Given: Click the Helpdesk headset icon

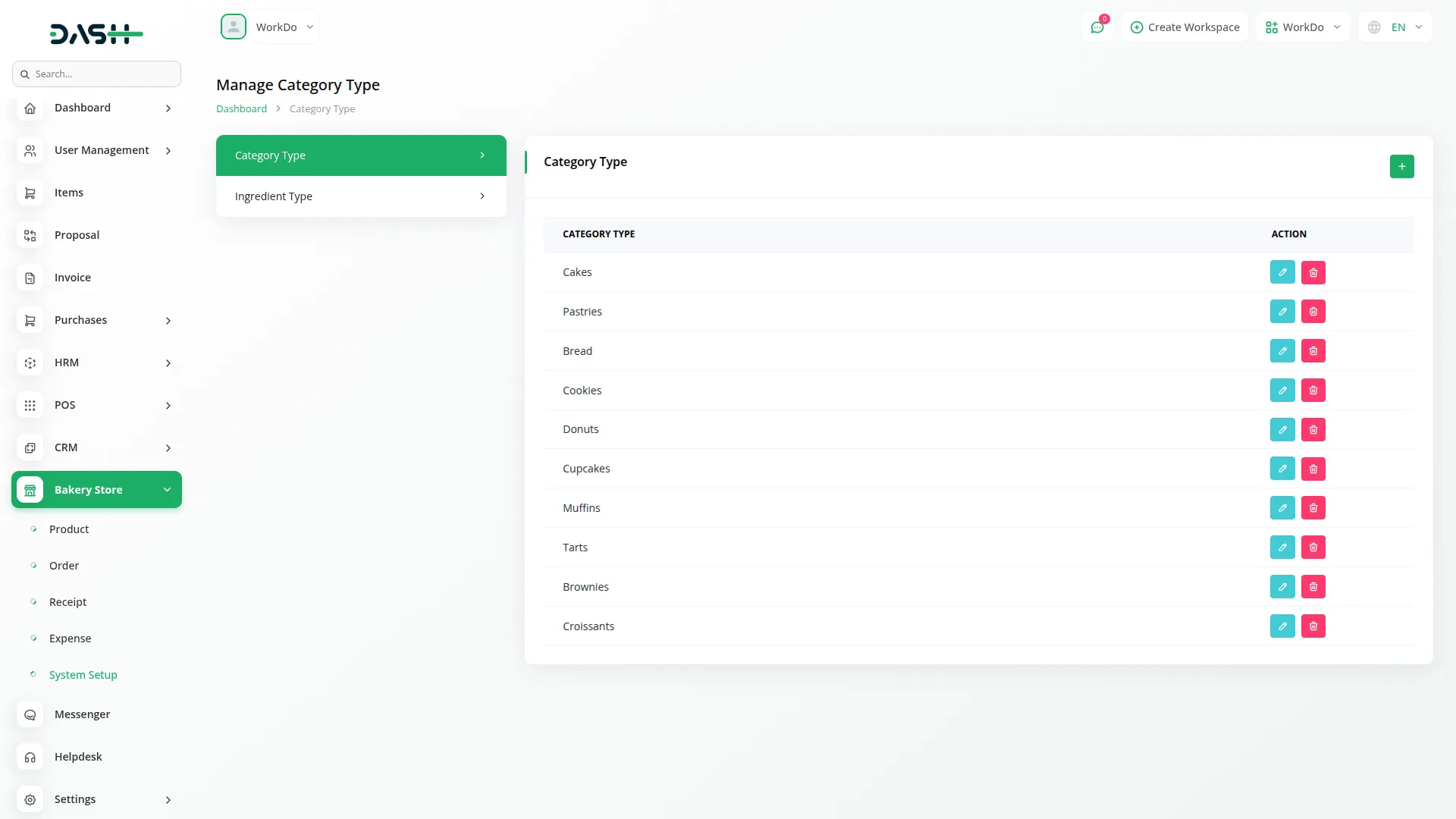Looking at the screenshot, I should tap(30, 758).
